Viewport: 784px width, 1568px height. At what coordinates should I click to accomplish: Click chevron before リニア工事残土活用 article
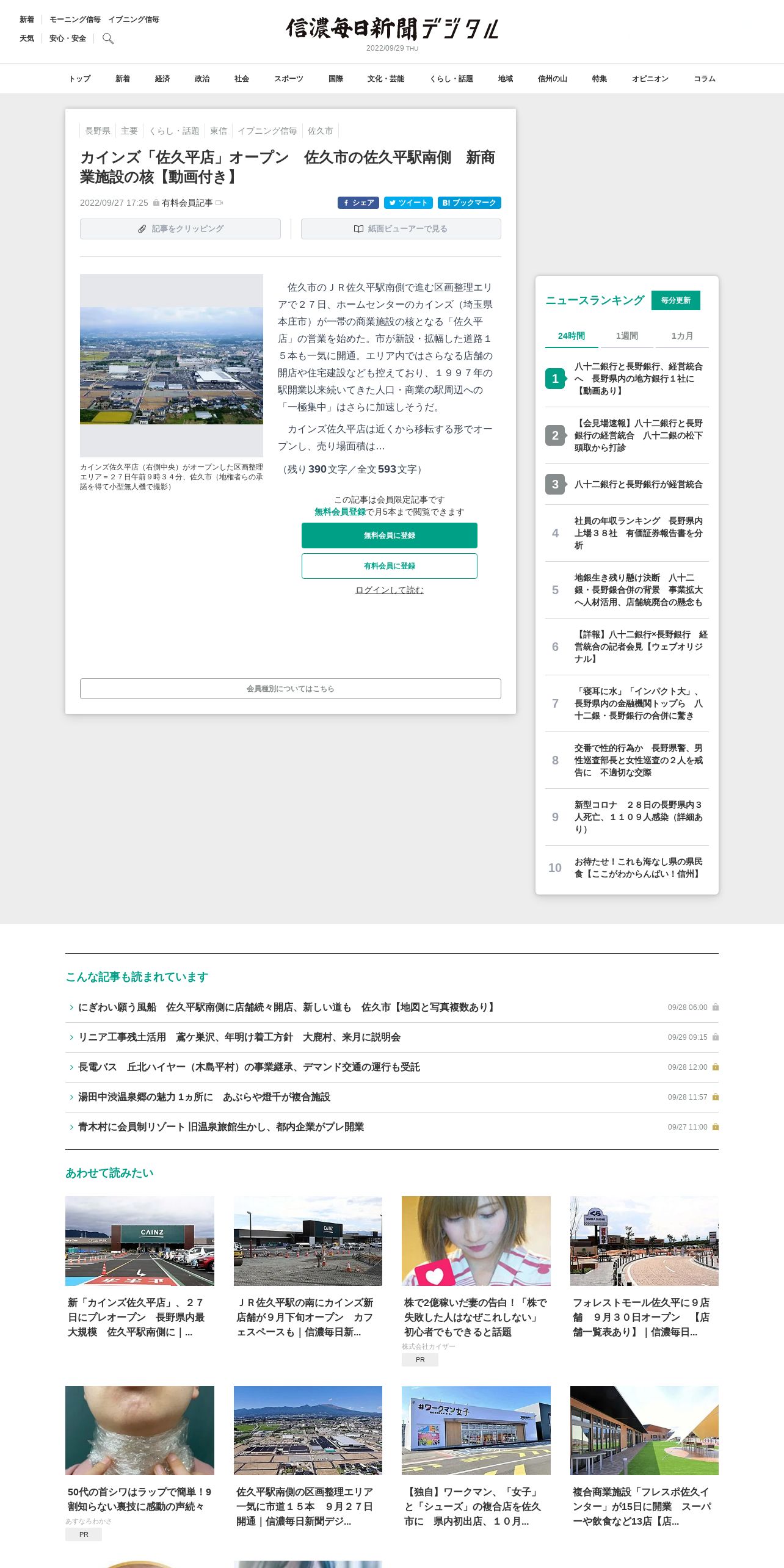click(x=71, y=1037)
